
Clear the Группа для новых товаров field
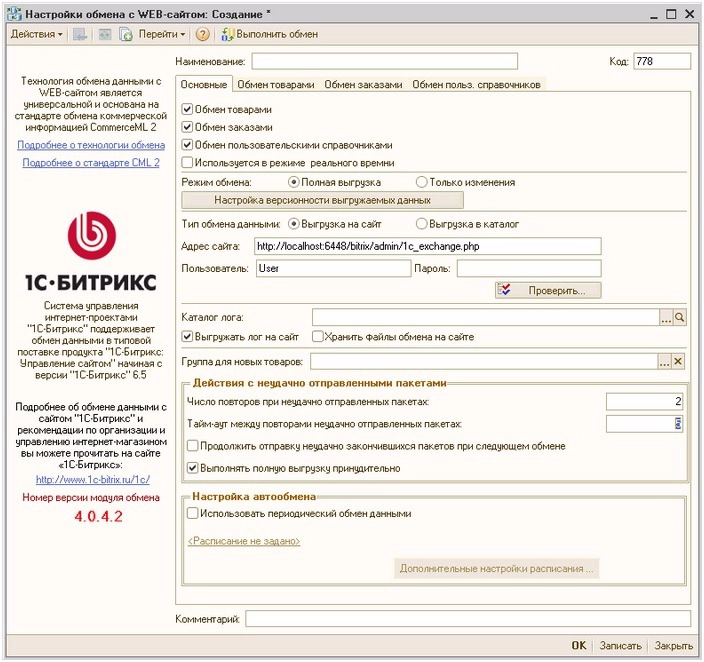click(678, 362)
